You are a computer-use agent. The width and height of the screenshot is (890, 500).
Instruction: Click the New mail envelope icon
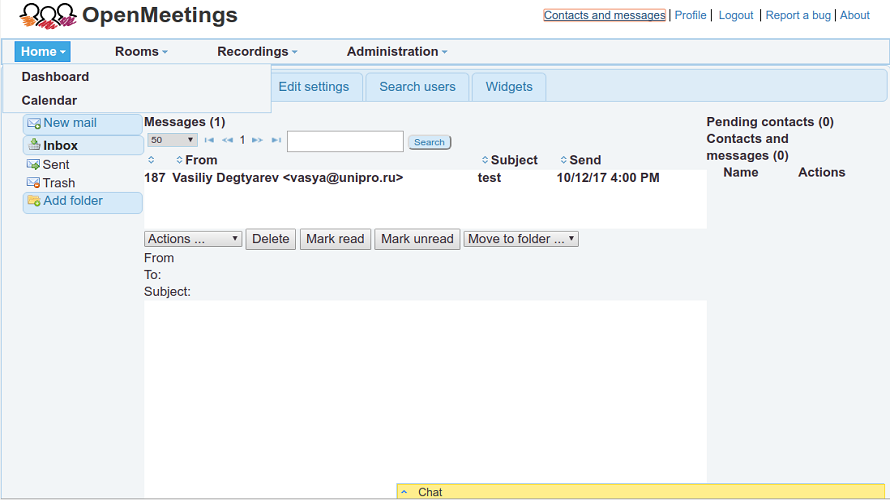tap(34, 124)
